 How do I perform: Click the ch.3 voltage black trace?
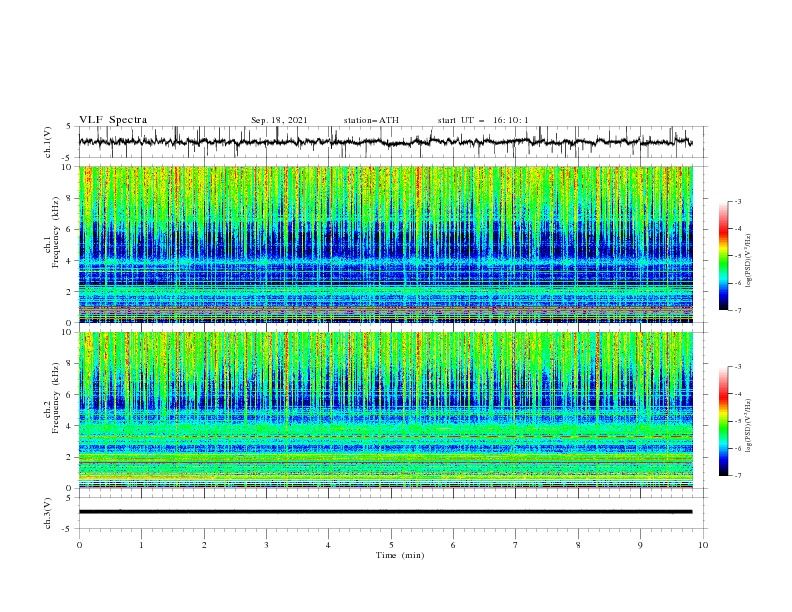pos(385,512)
